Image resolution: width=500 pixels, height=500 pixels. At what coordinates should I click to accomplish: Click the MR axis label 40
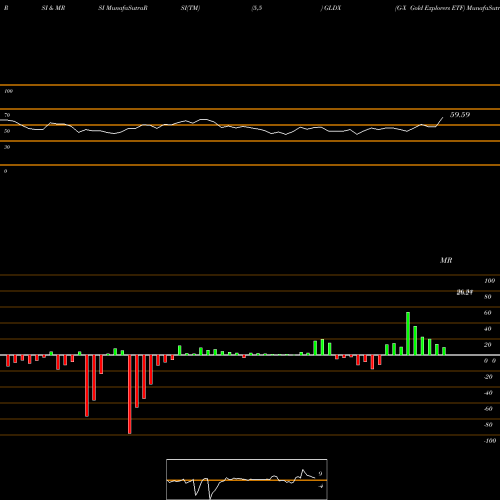pos(488,329)
